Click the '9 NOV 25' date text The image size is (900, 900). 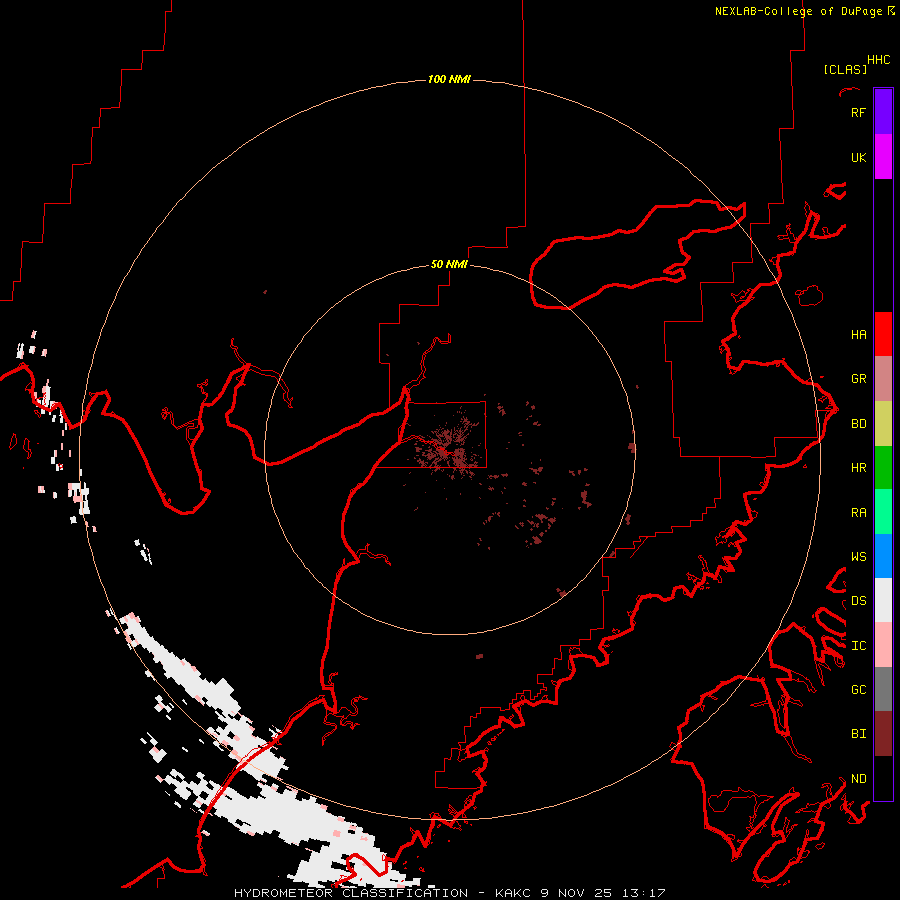tap(576, 893)
